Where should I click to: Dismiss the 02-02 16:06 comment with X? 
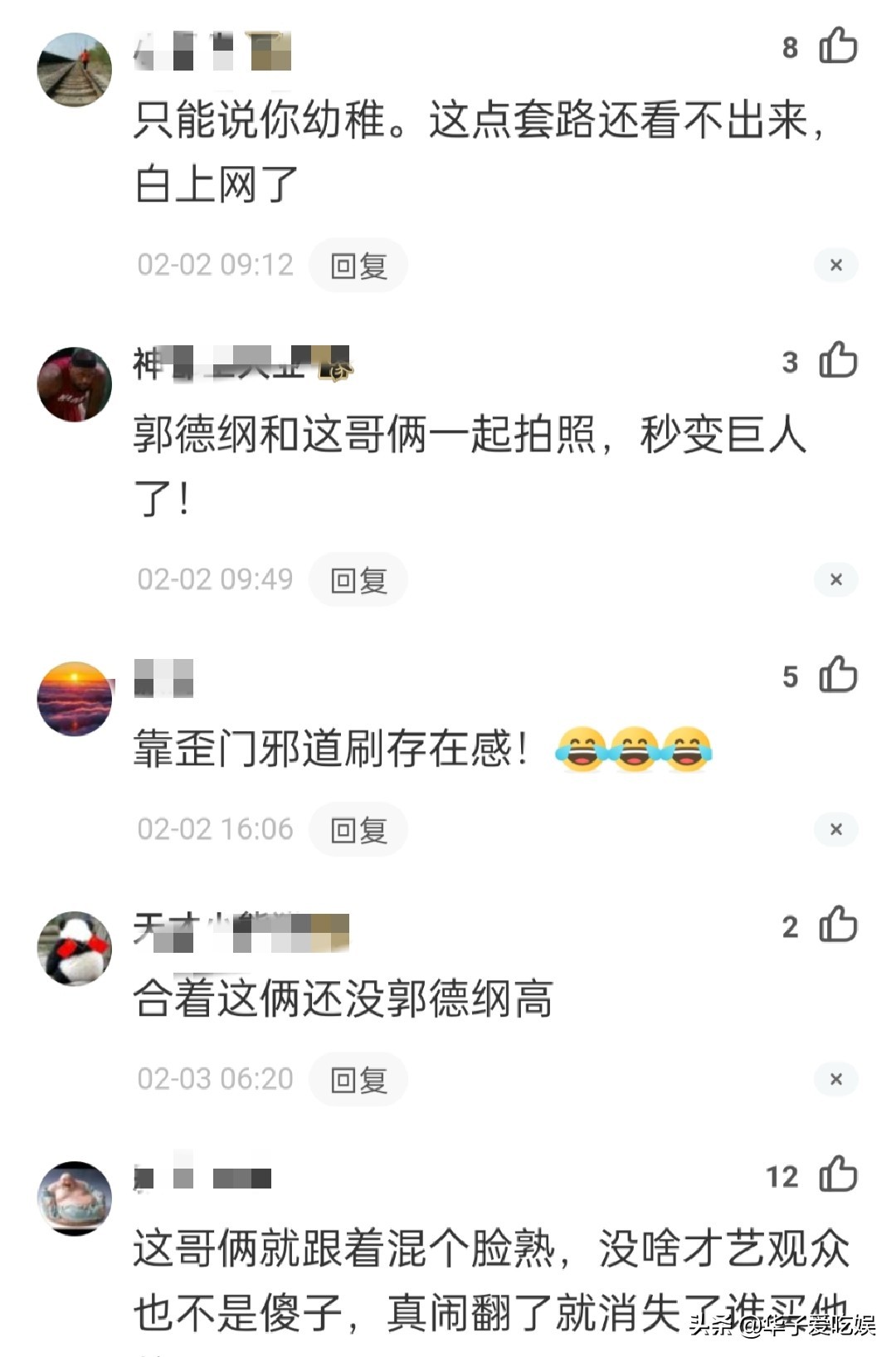pos(836,829)
